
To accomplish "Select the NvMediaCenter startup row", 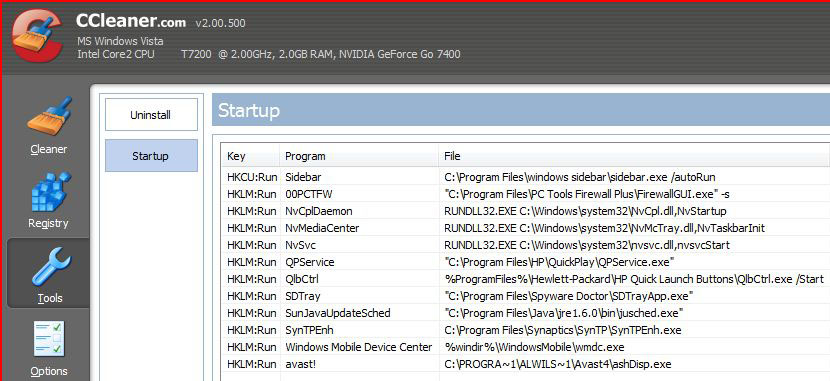I will point(526,228).
